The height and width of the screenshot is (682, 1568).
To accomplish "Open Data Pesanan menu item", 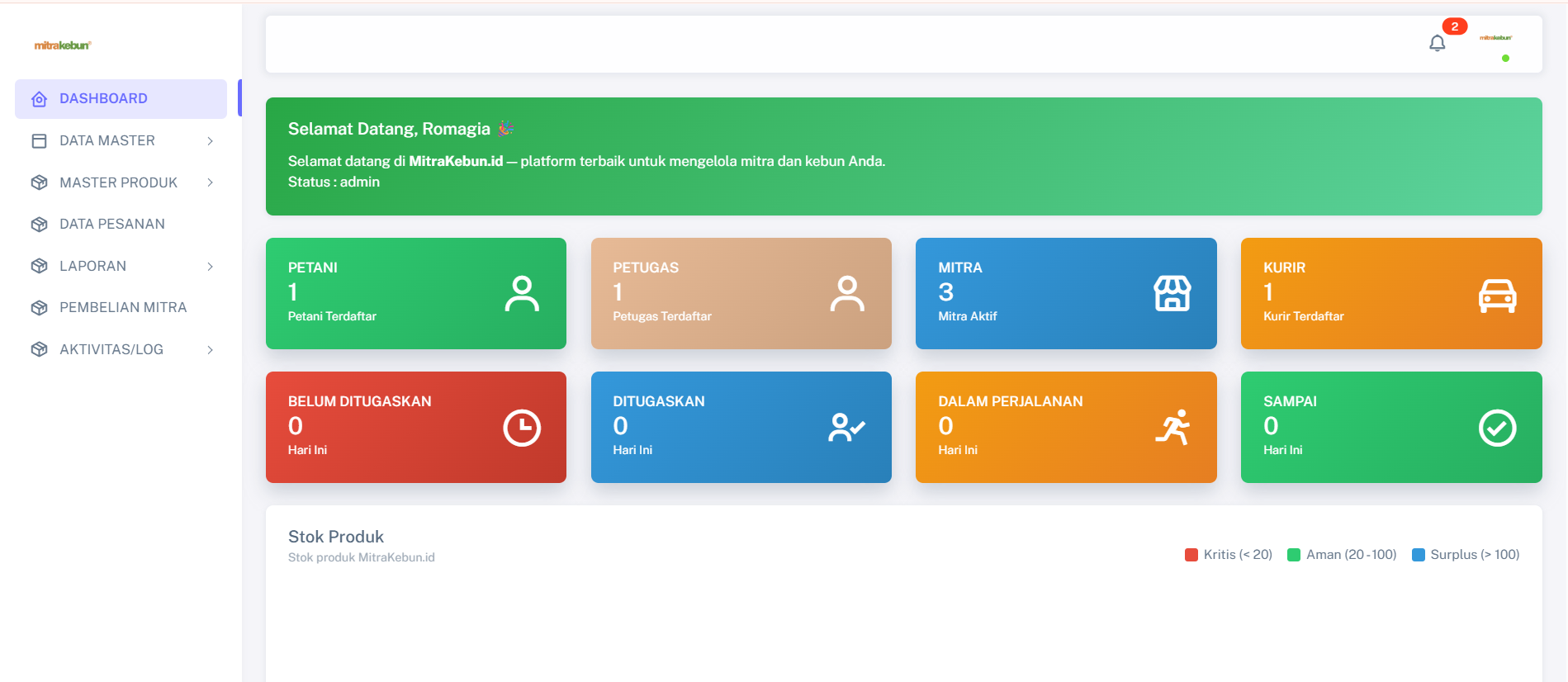I will tap(121, 225).
